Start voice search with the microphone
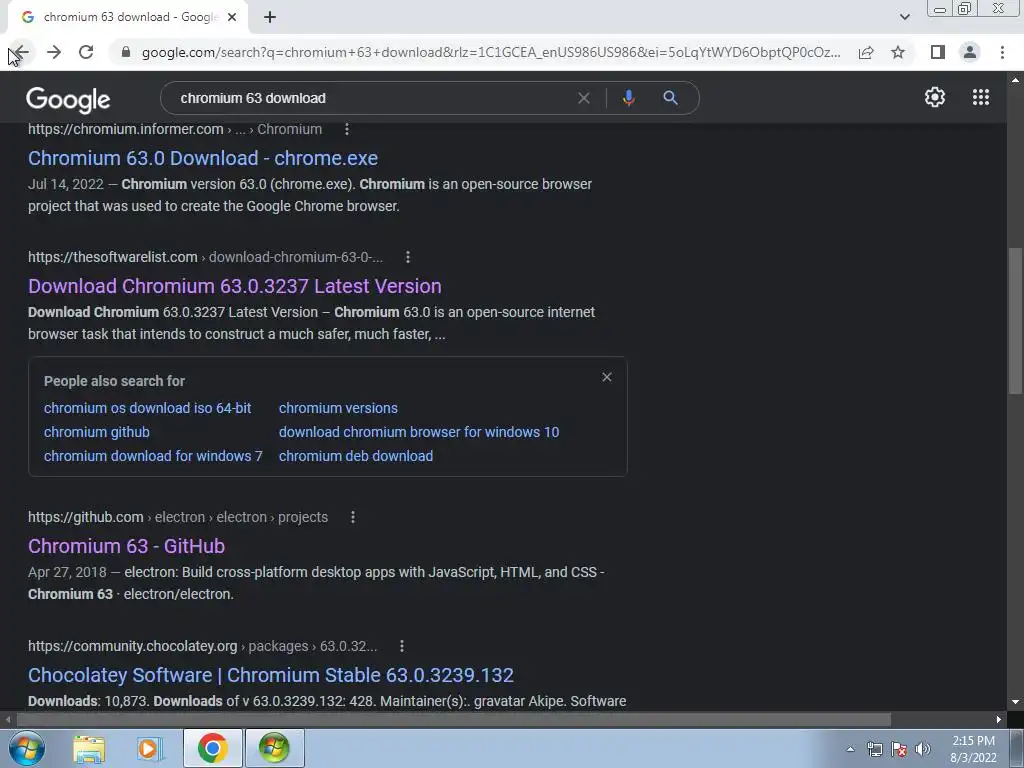1024x768 pixels. click(x=628, y=98)
